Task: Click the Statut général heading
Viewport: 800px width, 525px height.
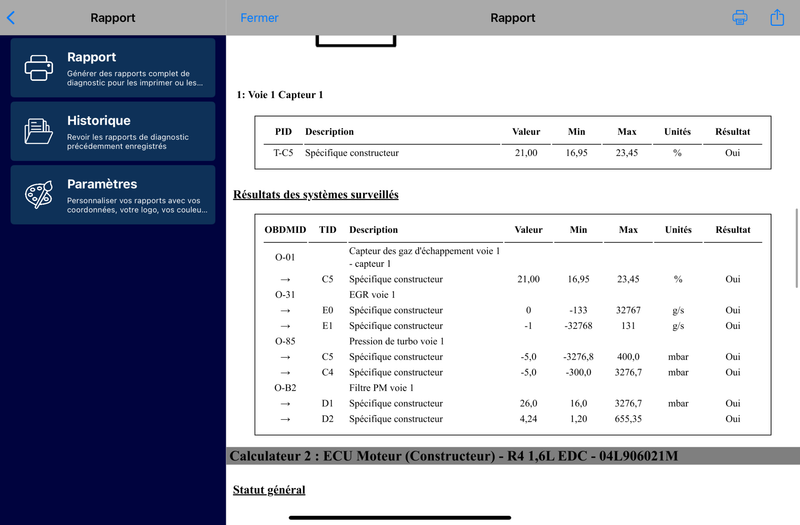Action: click(x=269, y=490)
